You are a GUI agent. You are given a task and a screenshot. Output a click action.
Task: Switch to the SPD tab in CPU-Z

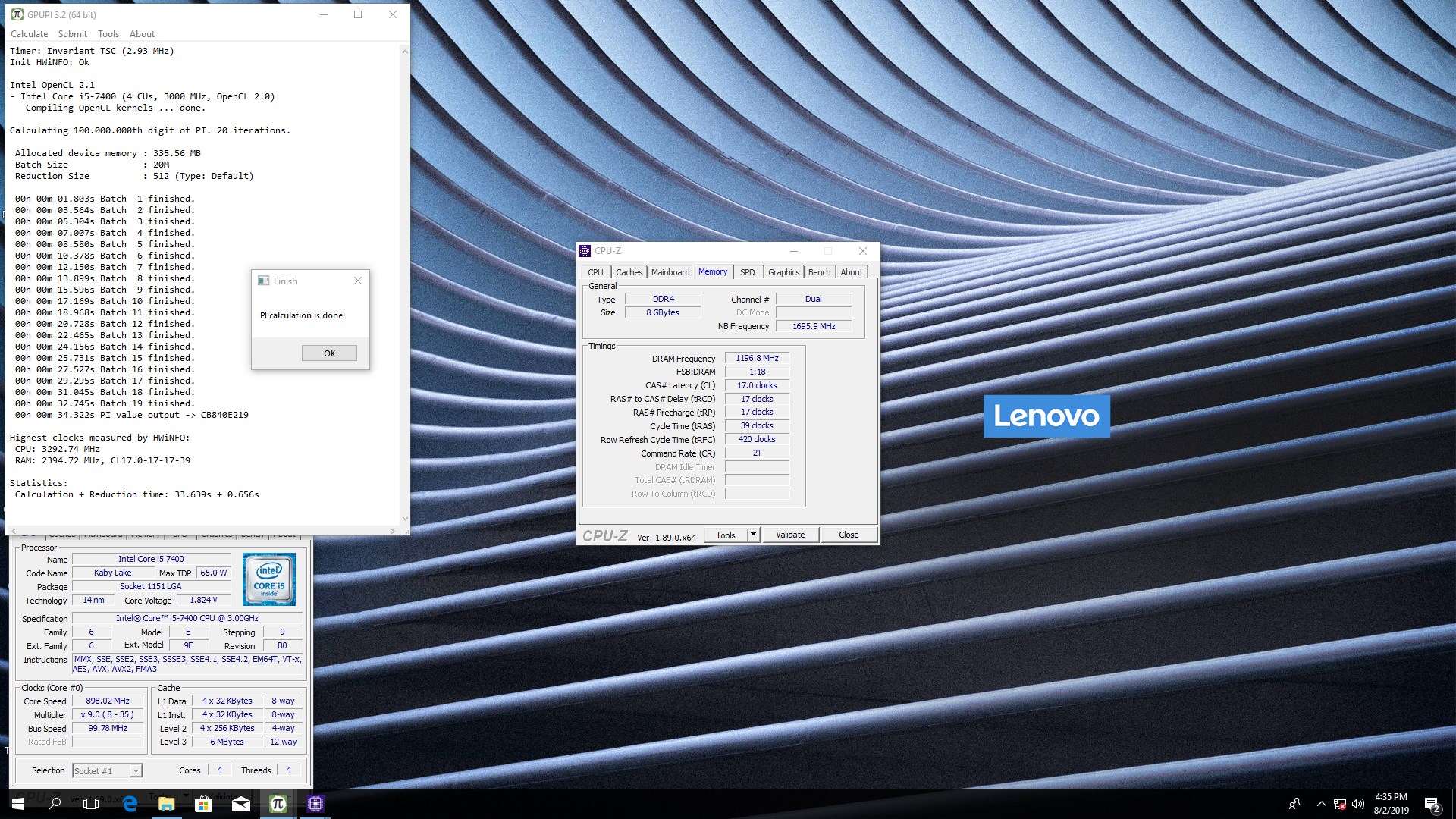[x=748, y=272]
